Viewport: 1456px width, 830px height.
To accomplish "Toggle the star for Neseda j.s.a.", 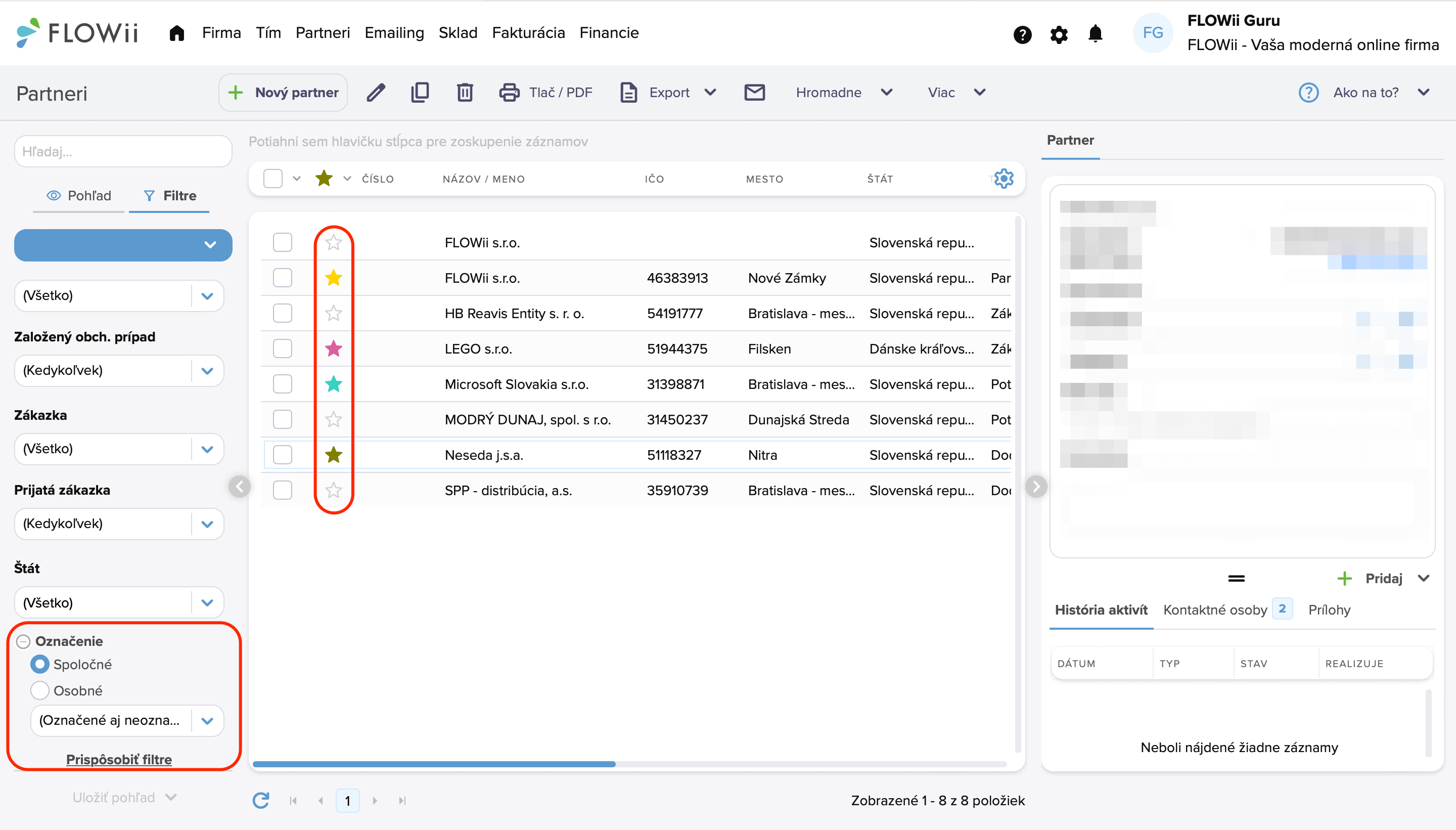I will [333, 455].
